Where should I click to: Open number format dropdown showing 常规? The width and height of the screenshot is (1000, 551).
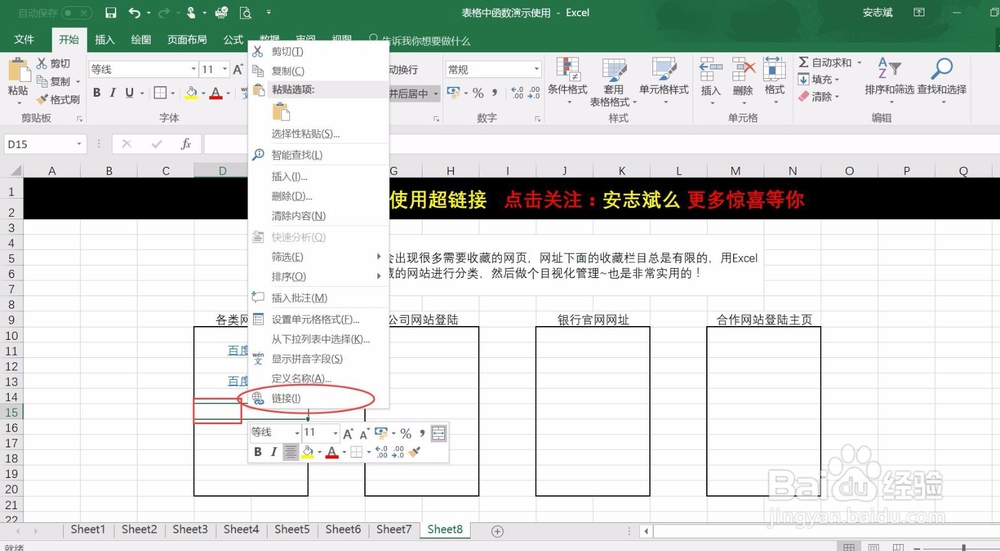(536, 69)
